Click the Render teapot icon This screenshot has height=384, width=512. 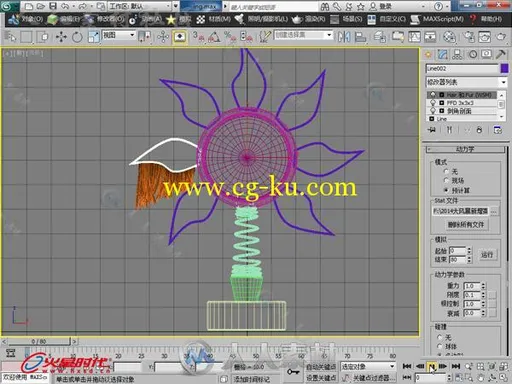point(501,36)
